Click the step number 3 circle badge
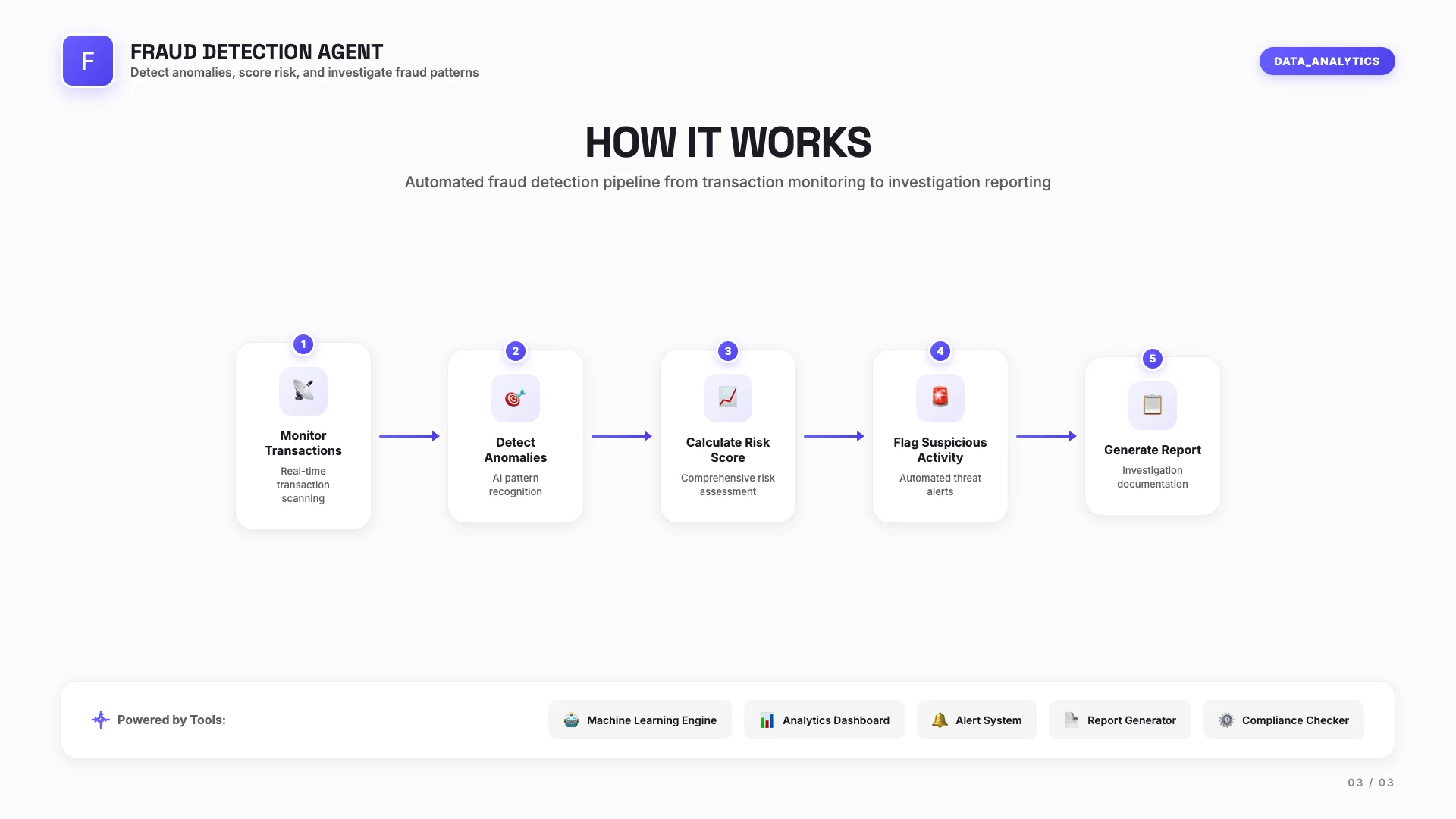1456x819 pixels. coord(728,351)
